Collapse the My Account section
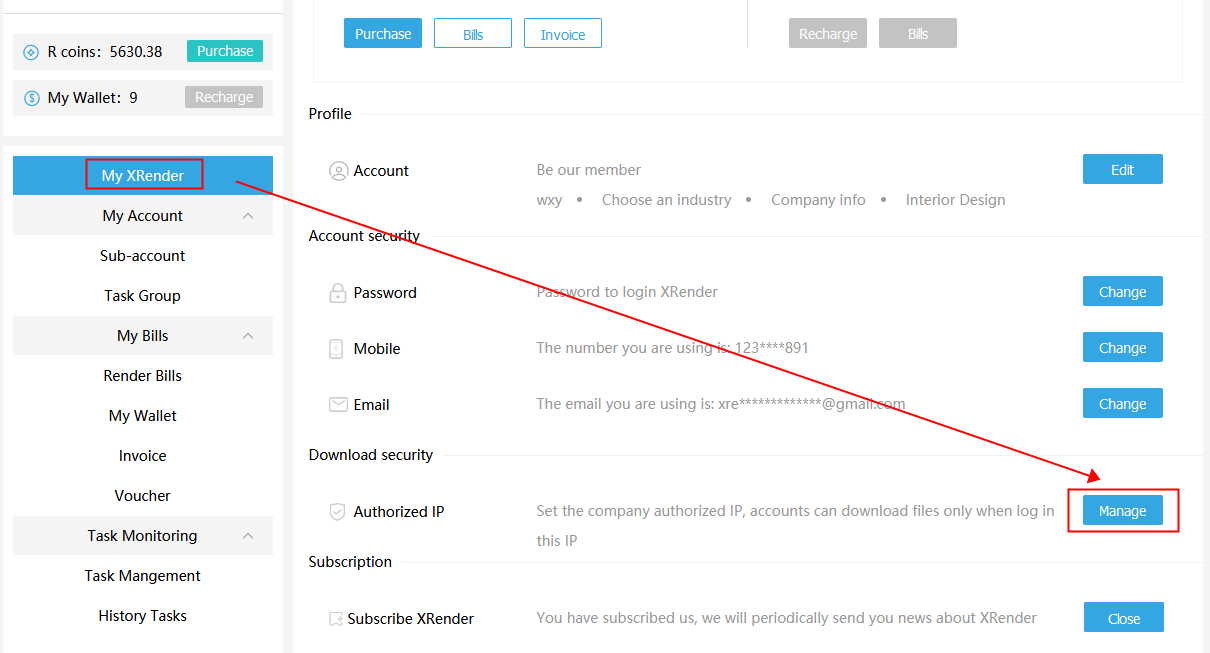This screenshot has width=1210, height=653. tap(248, 216)
